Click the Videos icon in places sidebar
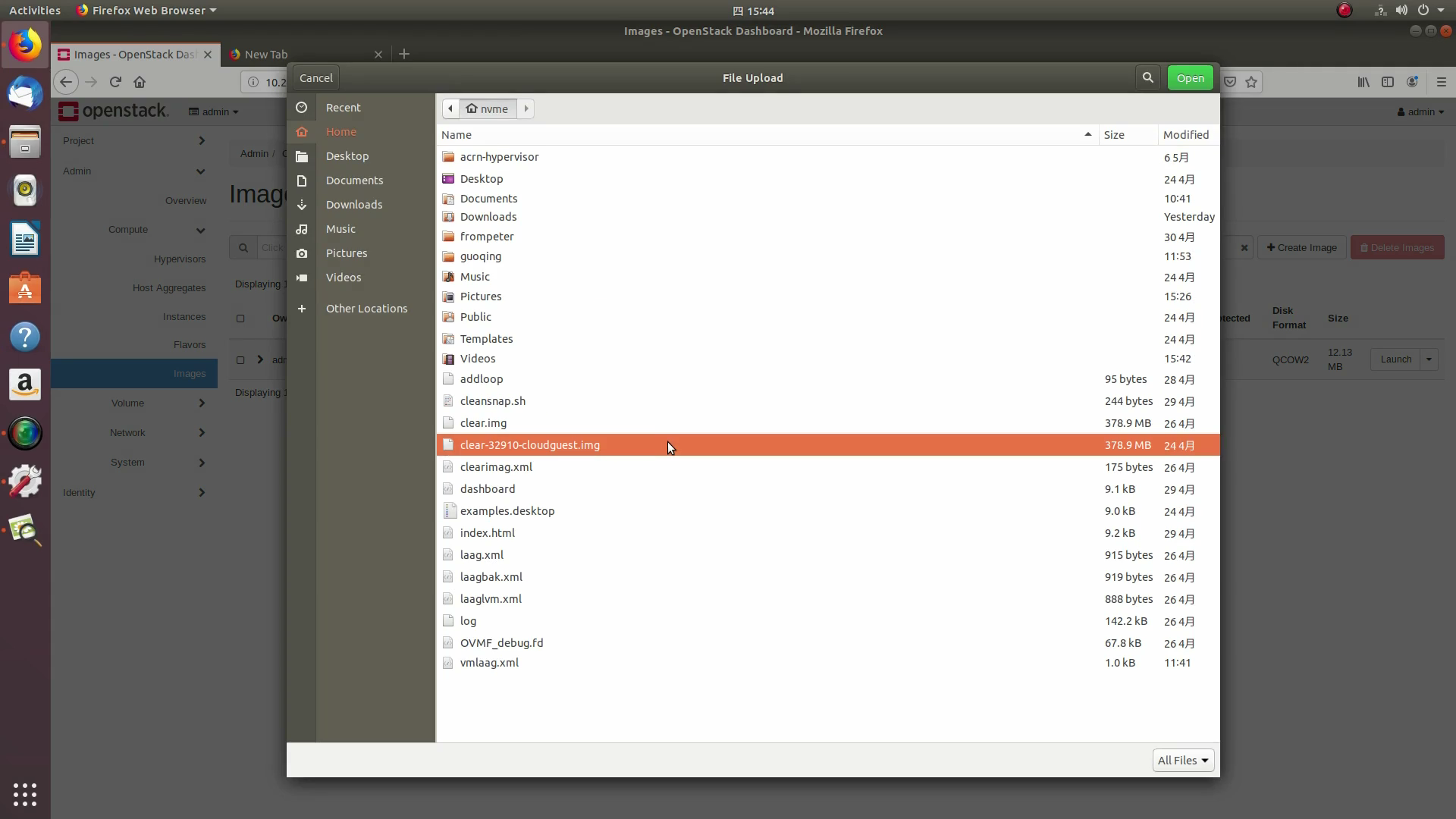 (x=302, y=278)
